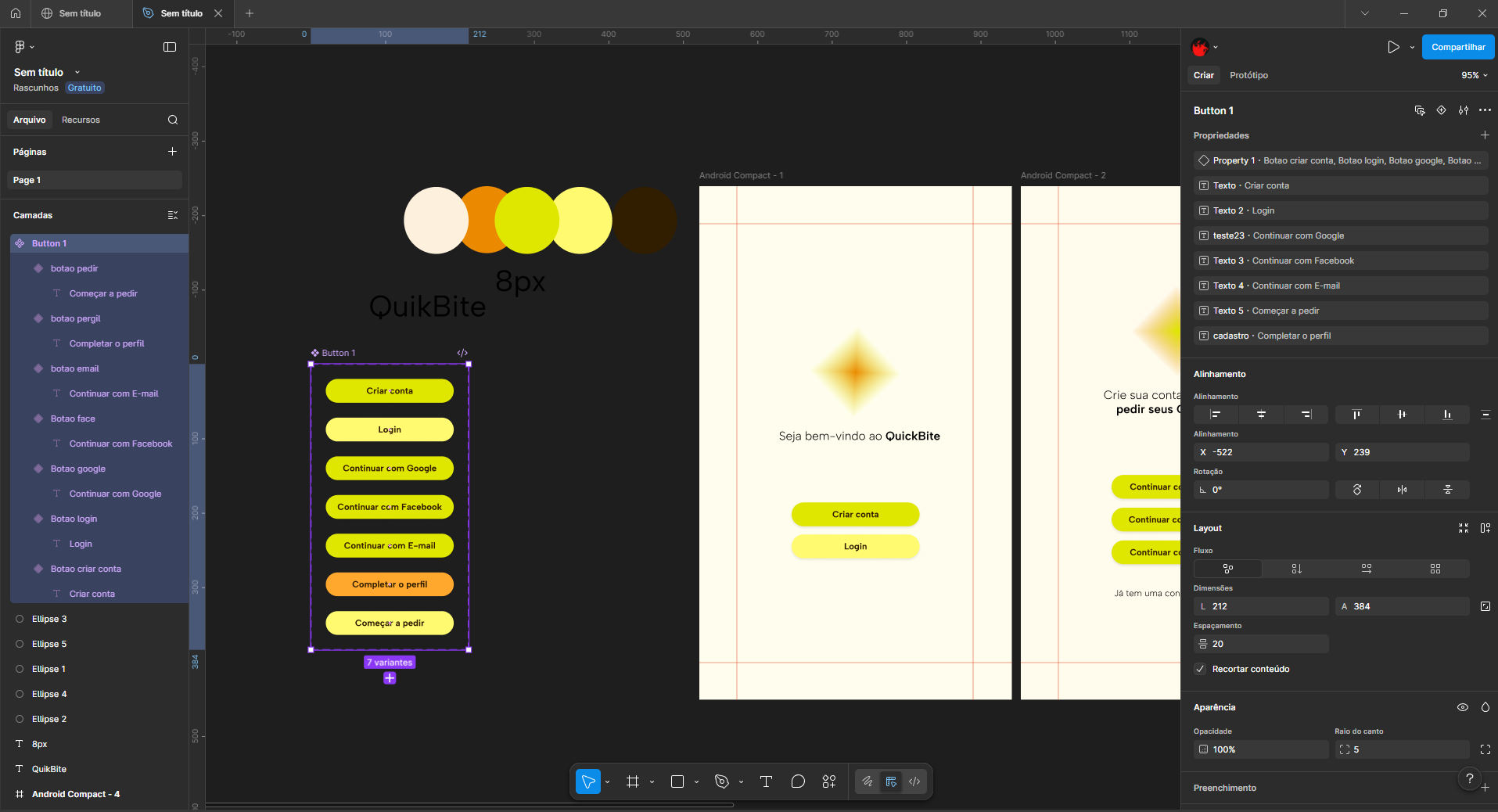Screen dimensions: 1498x812
Task: Open the 95% zoom dropdown
Action: (1474, 75)
